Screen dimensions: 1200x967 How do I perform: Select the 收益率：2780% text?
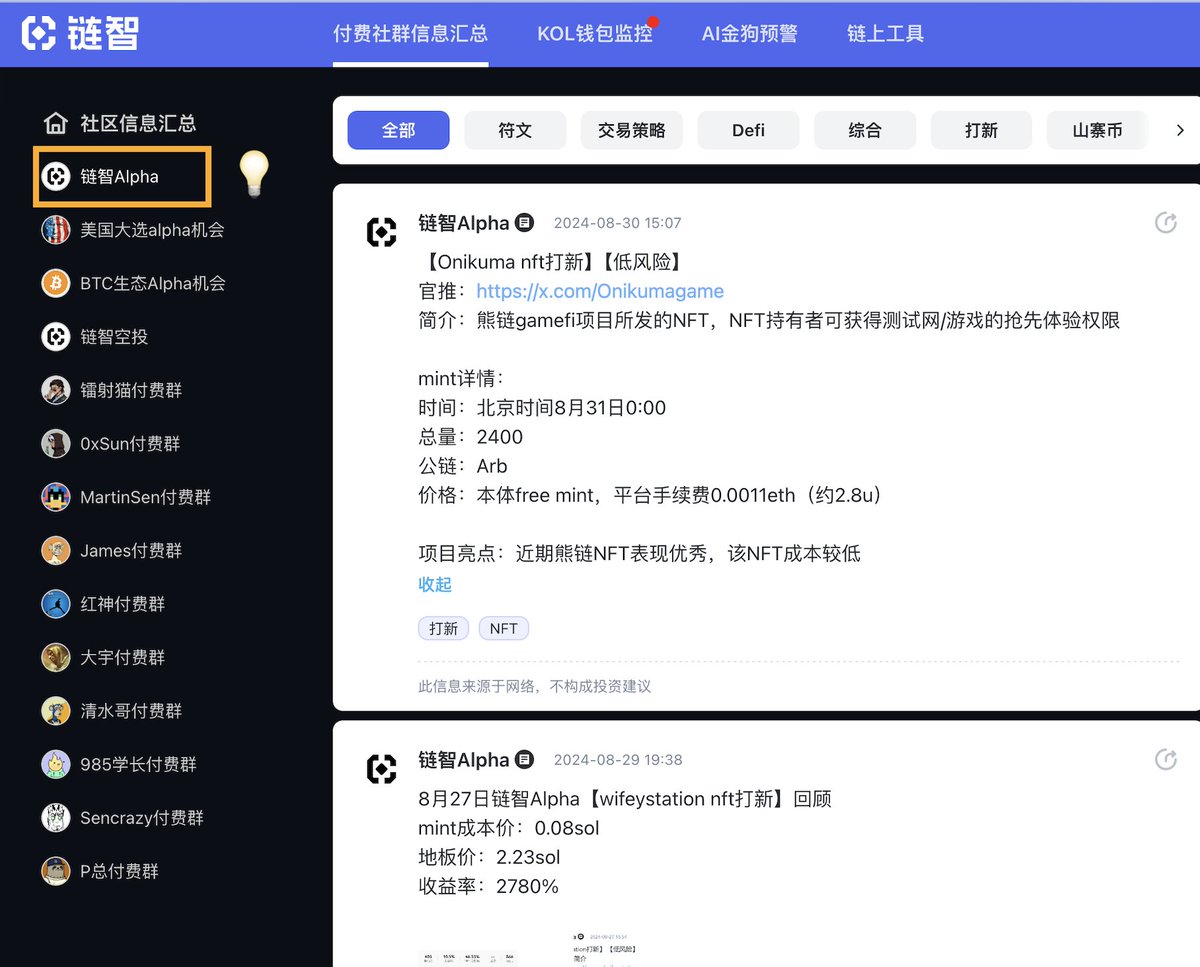488,886
